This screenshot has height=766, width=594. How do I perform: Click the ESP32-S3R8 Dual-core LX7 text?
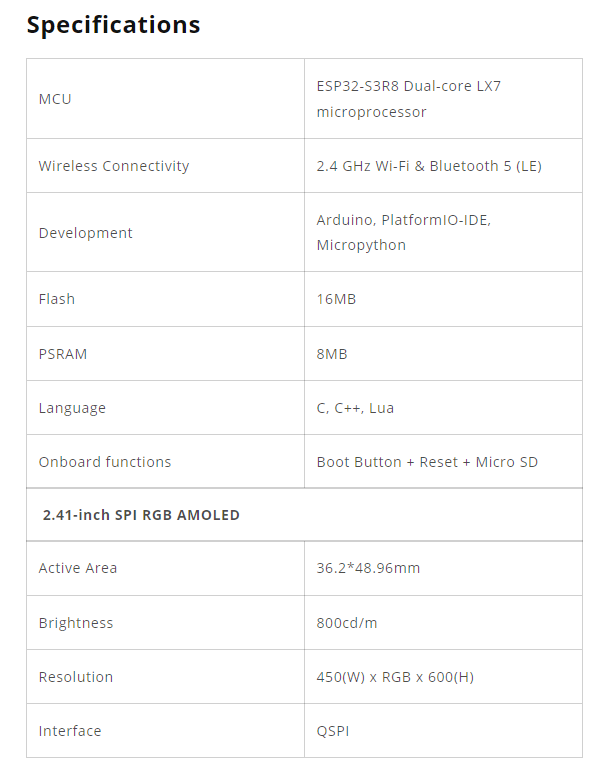pos(409,86)
